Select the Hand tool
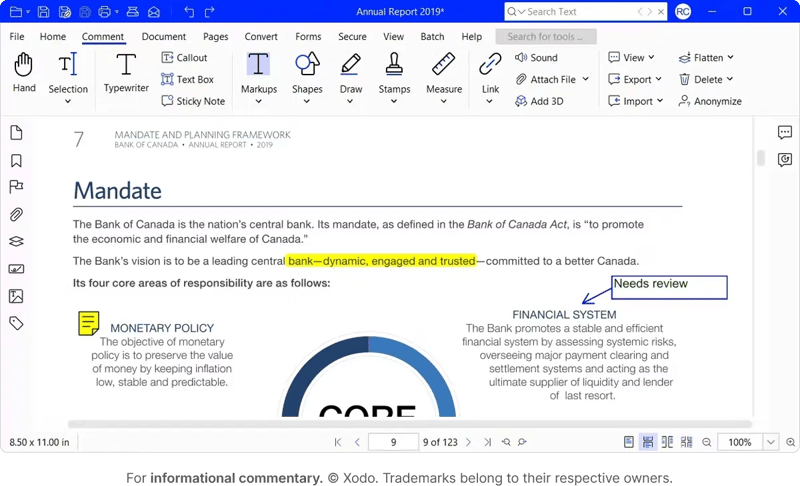 (x=24, y=72)
